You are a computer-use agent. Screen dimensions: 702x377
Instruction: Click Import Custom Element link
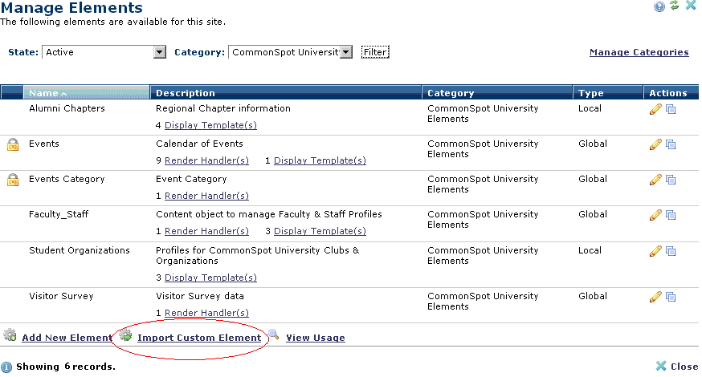(199, 338)
